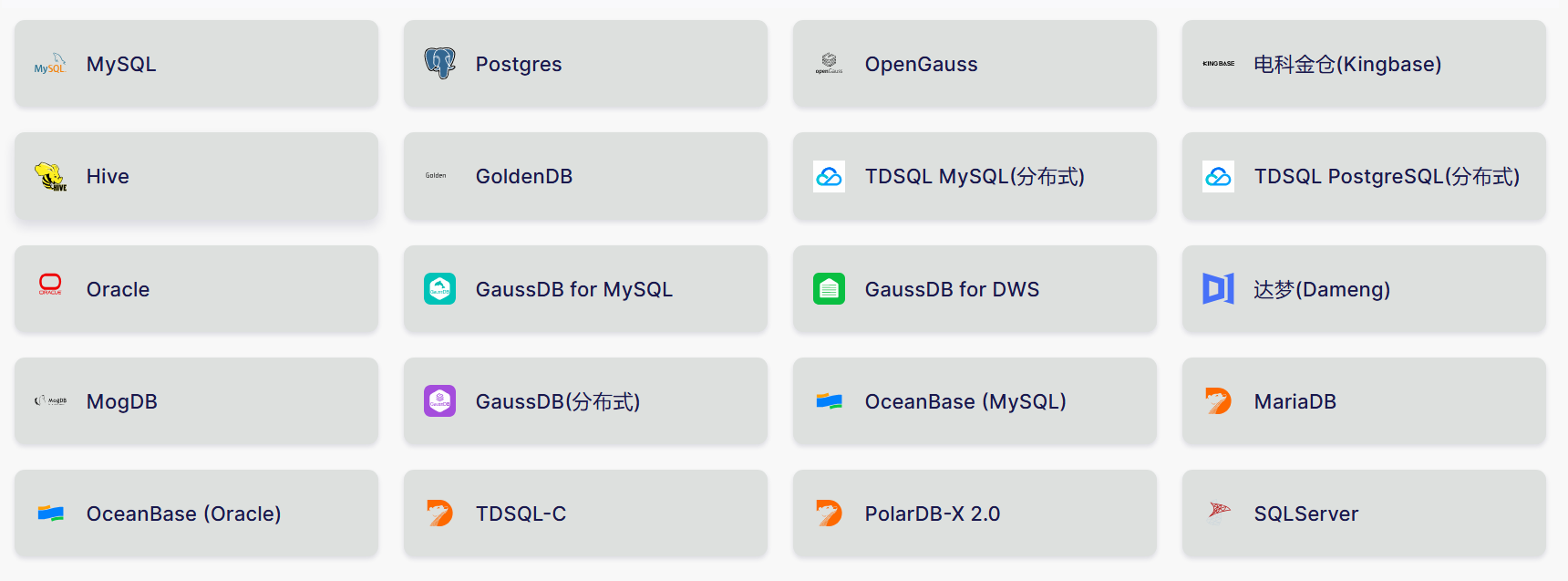The height and width of the screenshot is (581, 1568).
Task: Open the MariaDB database option
Action: tap(1363, 401)
